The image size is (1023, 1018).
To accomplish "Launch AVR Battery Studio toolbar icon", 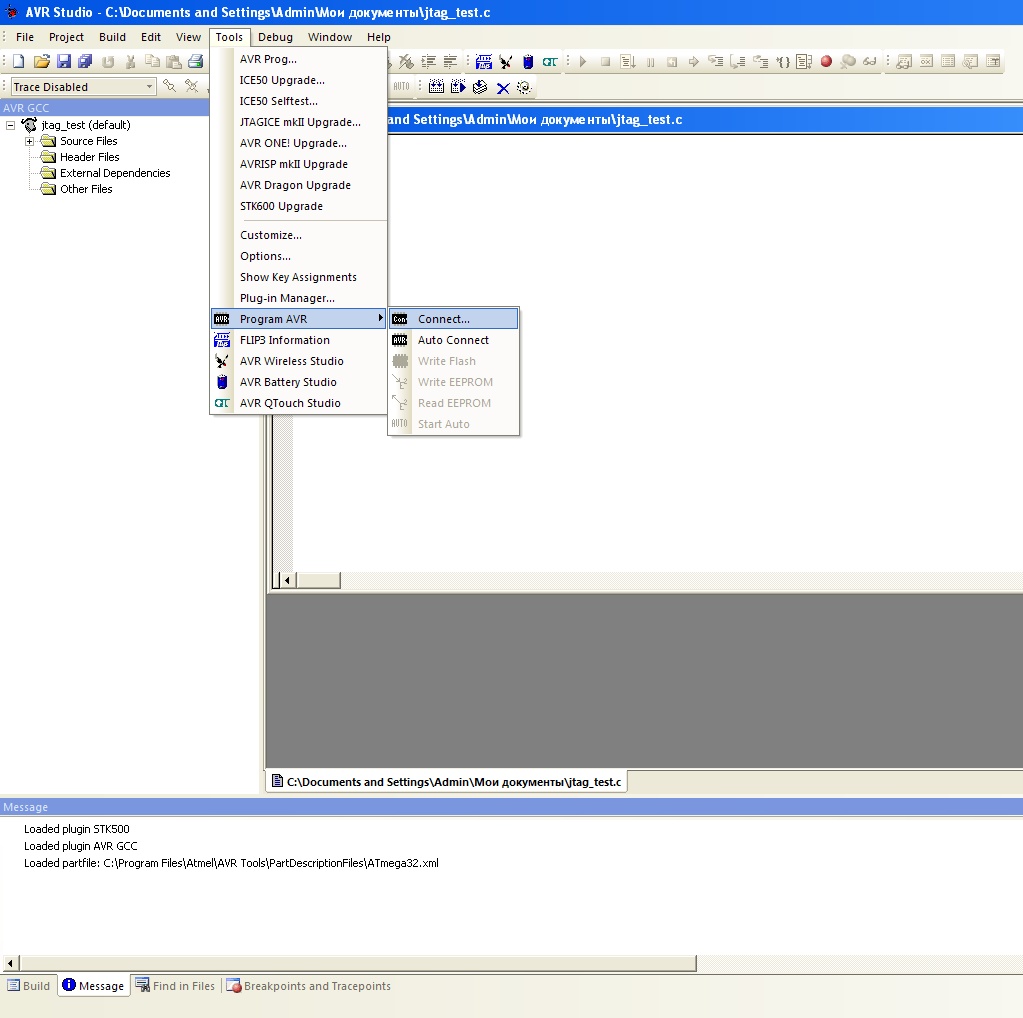I will [x=528, y=61].
